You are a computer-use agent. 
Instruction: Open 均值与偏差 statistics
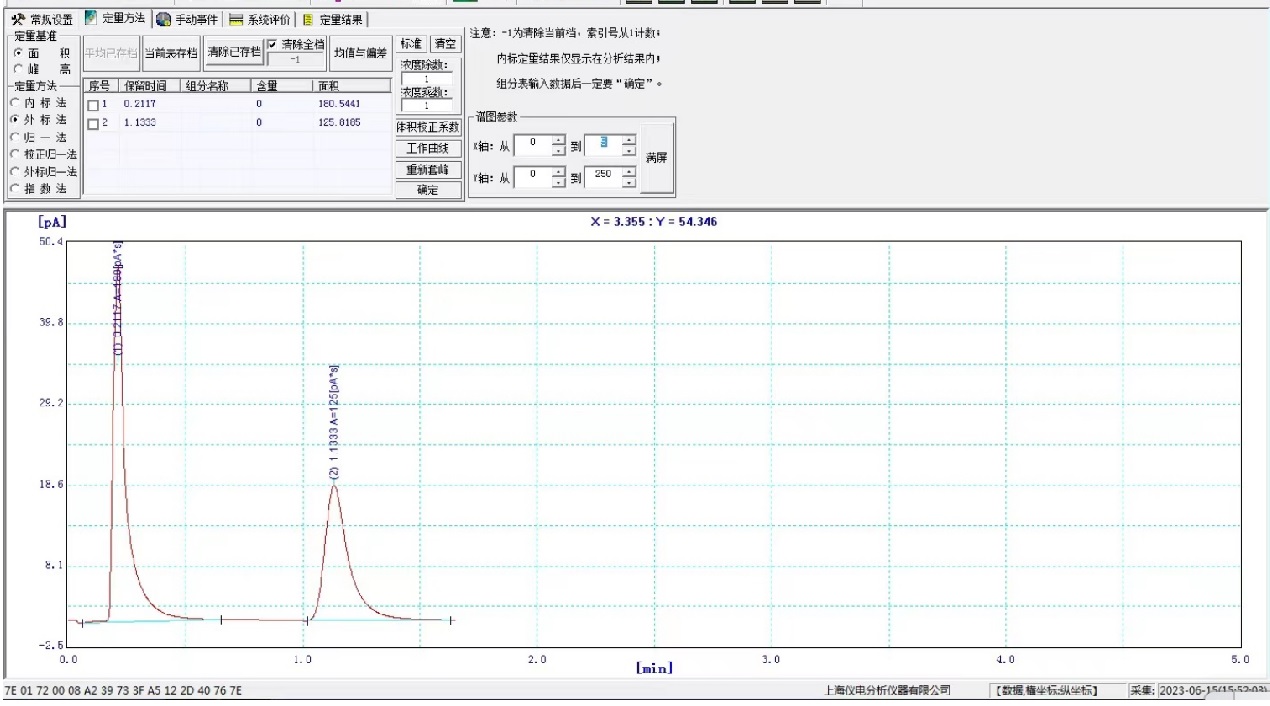pyautogui.click(x=360, y=52)
